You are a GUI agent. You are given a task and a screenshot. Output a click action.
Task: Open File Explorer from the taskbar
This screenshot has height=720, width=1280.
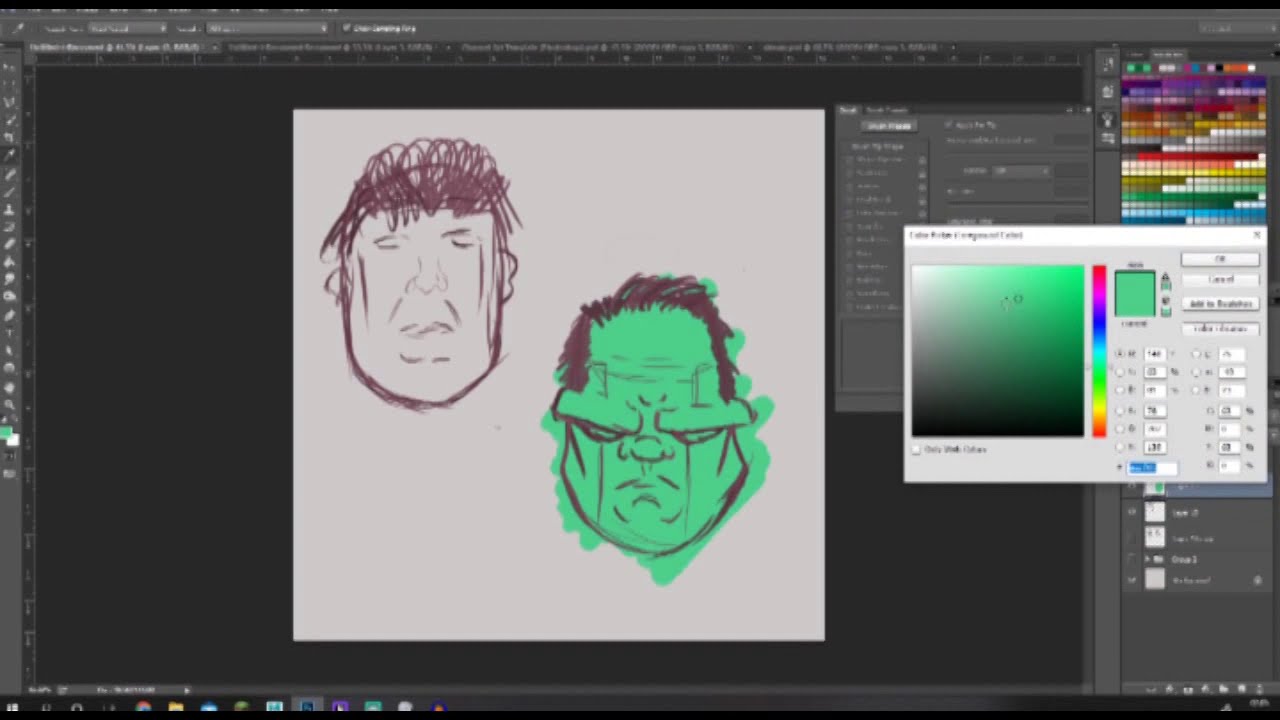(175, 708)
